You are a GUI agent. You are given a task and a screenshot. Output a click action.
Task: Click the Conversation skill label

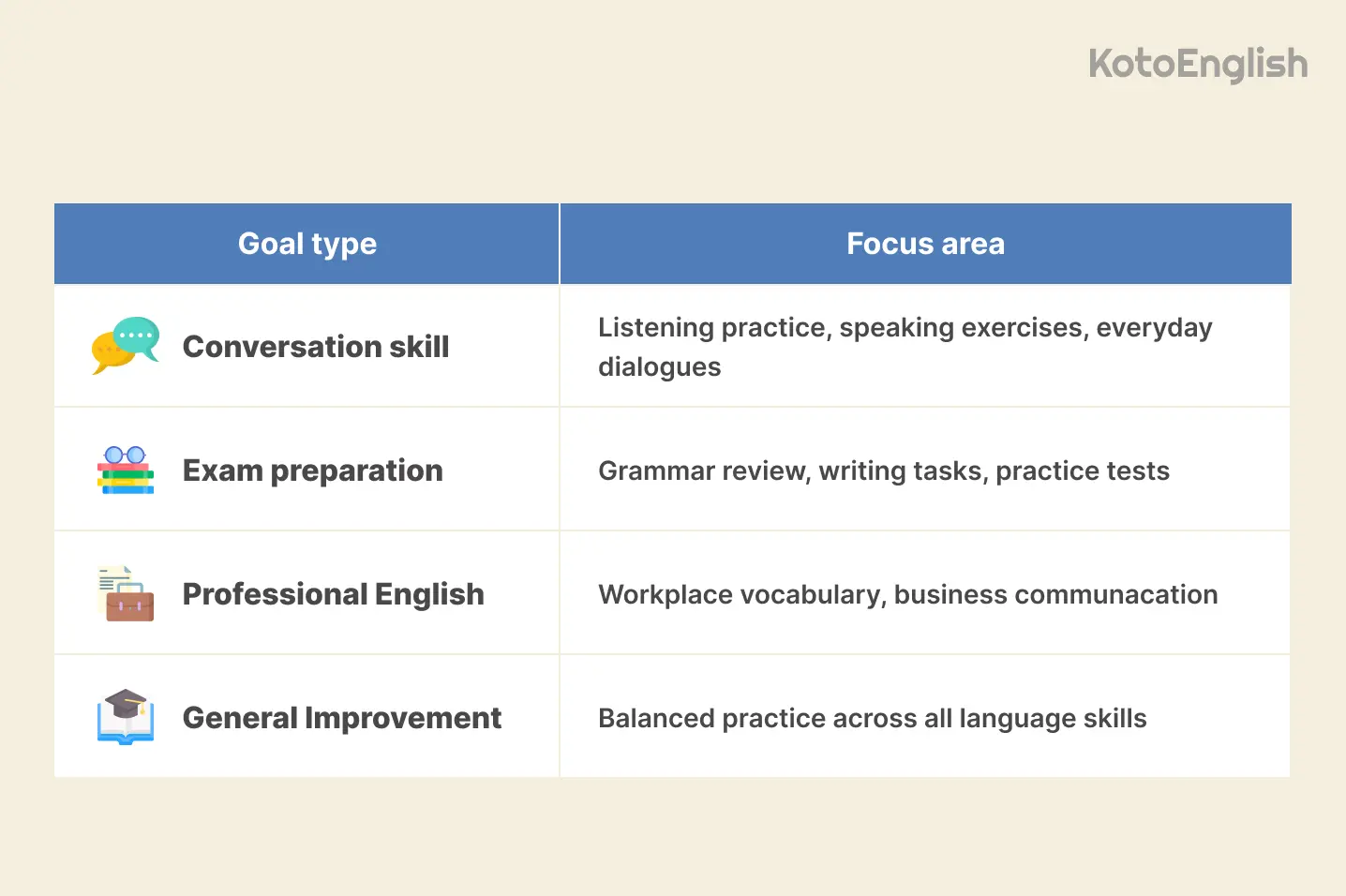pos(316,347)
